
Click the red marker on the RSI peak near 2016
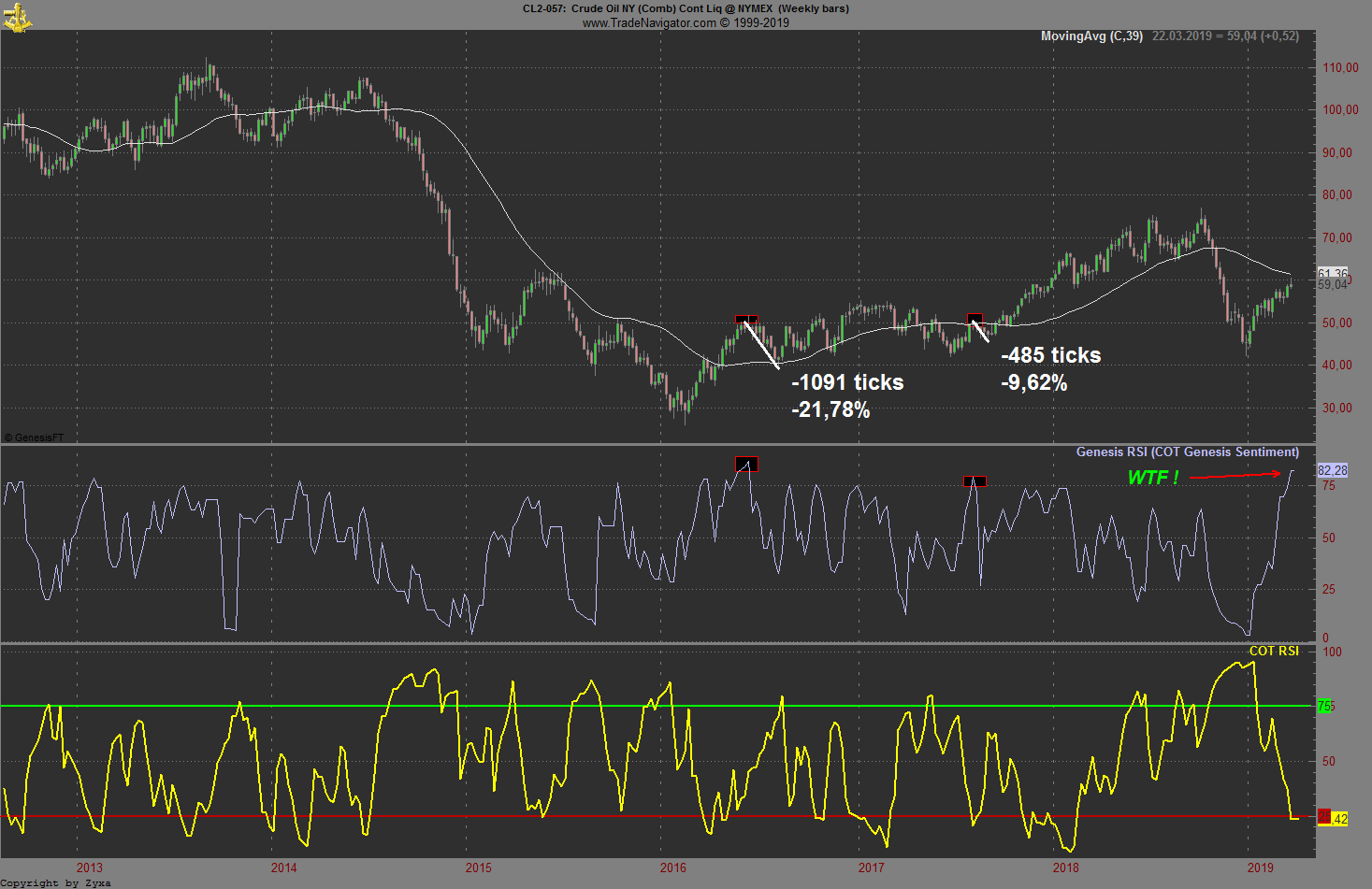746,464
